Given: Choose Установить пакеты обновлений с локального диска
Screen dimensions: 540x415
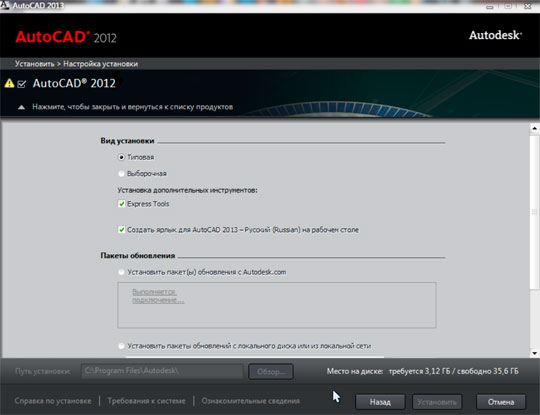Looking at the screenshot, I should (x=121, y=346).
